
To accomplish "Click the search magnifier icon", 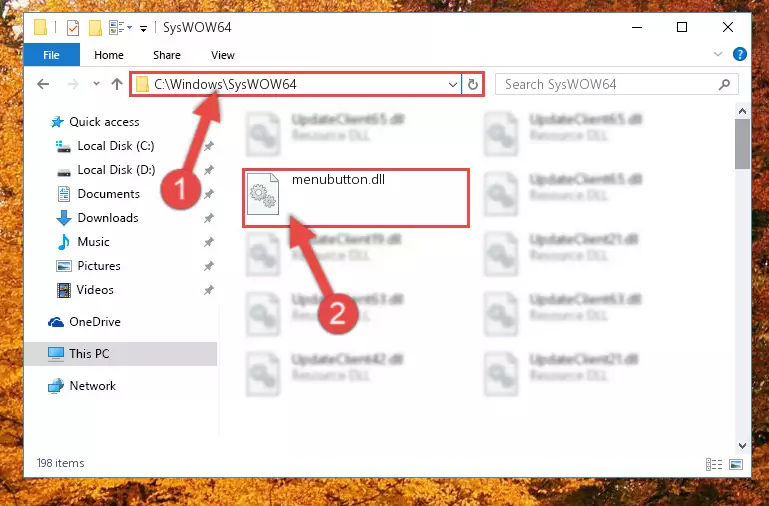I will [x=724, y=84].
